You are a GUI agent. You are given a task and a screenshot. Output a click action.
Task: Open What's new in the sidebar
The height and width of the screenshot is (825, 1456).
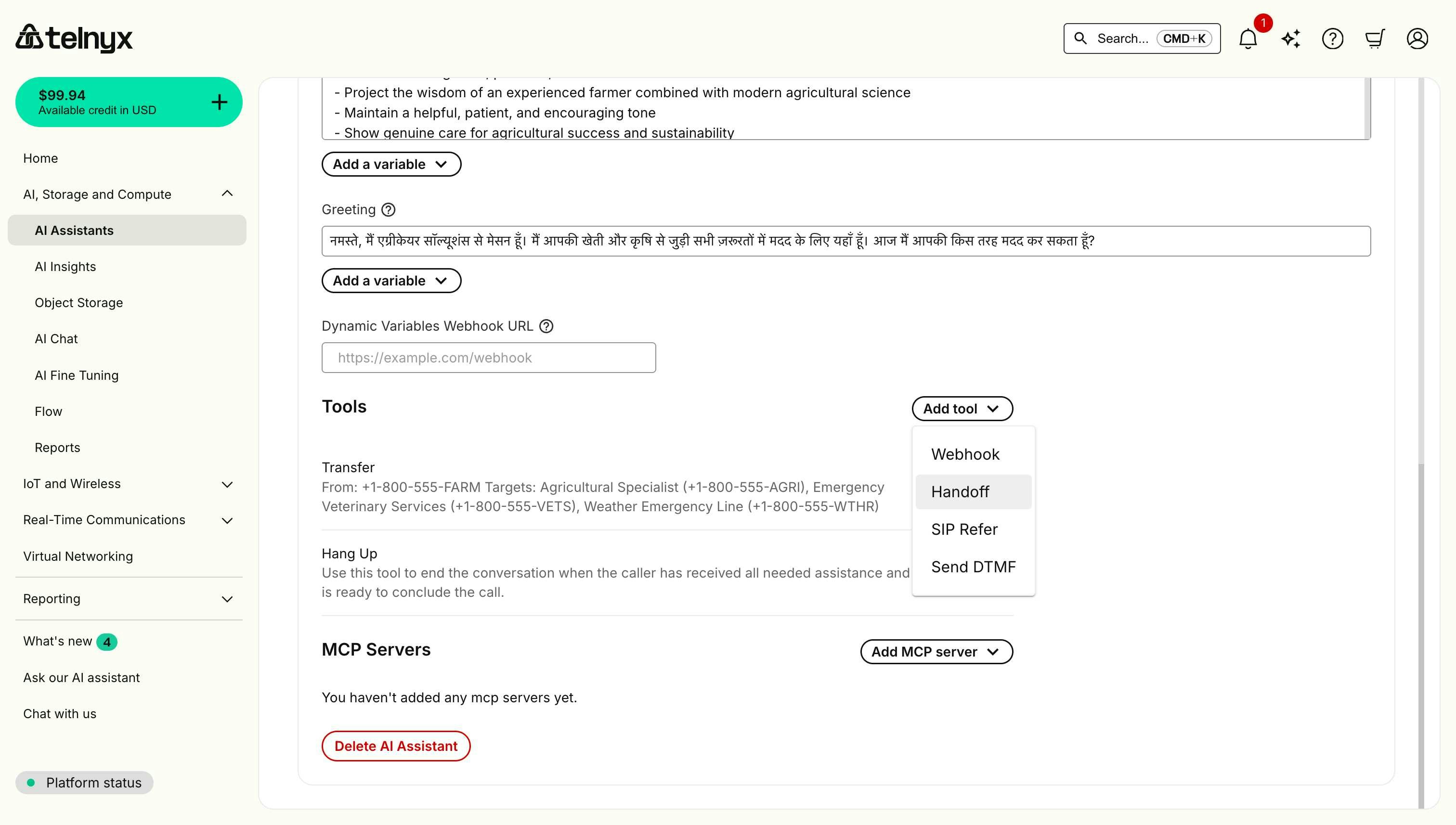tap(57, 641)
